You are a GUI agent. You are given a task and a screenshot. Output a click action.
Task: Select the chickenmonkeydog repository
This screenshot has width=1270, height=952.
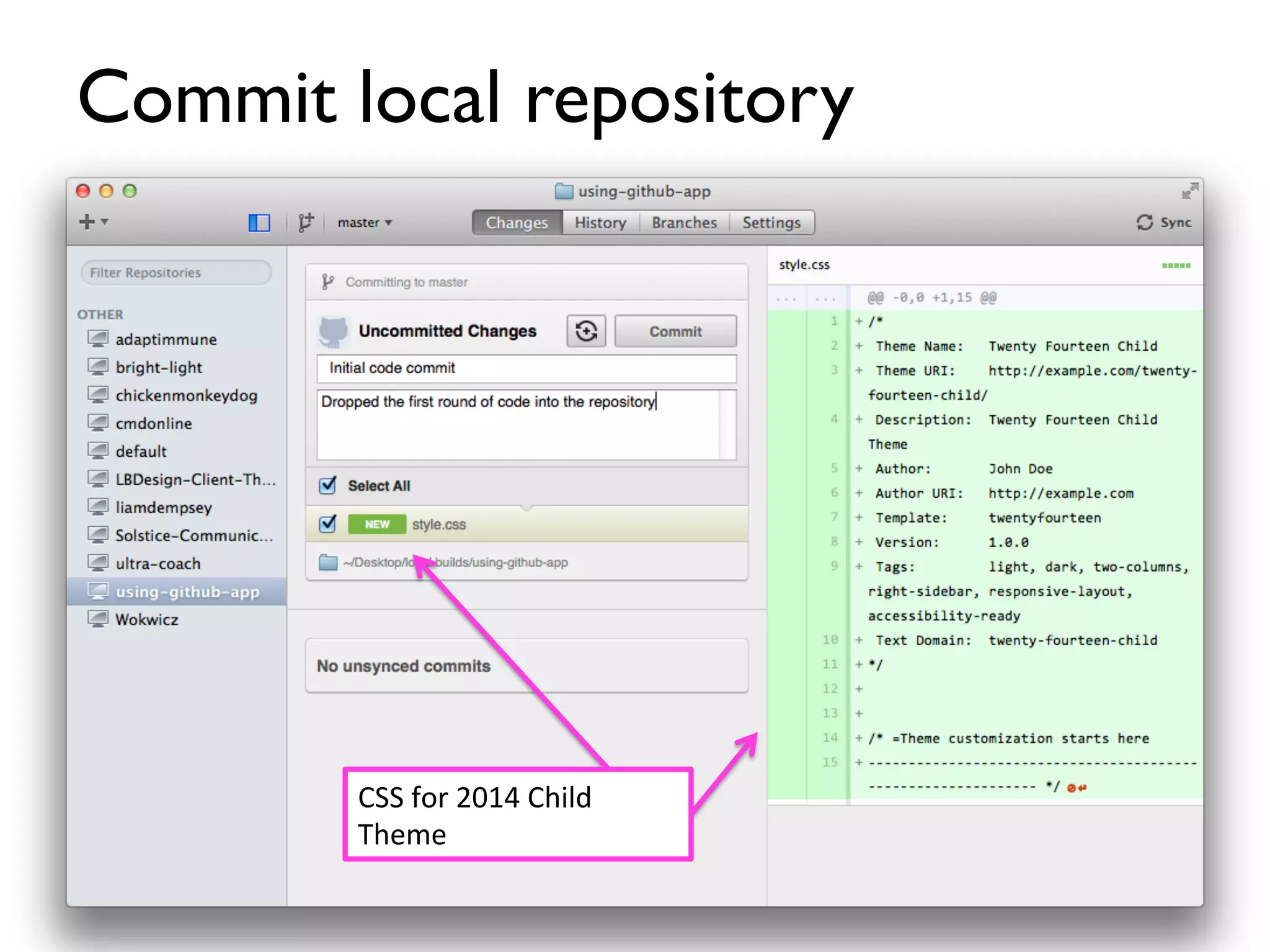177,395
